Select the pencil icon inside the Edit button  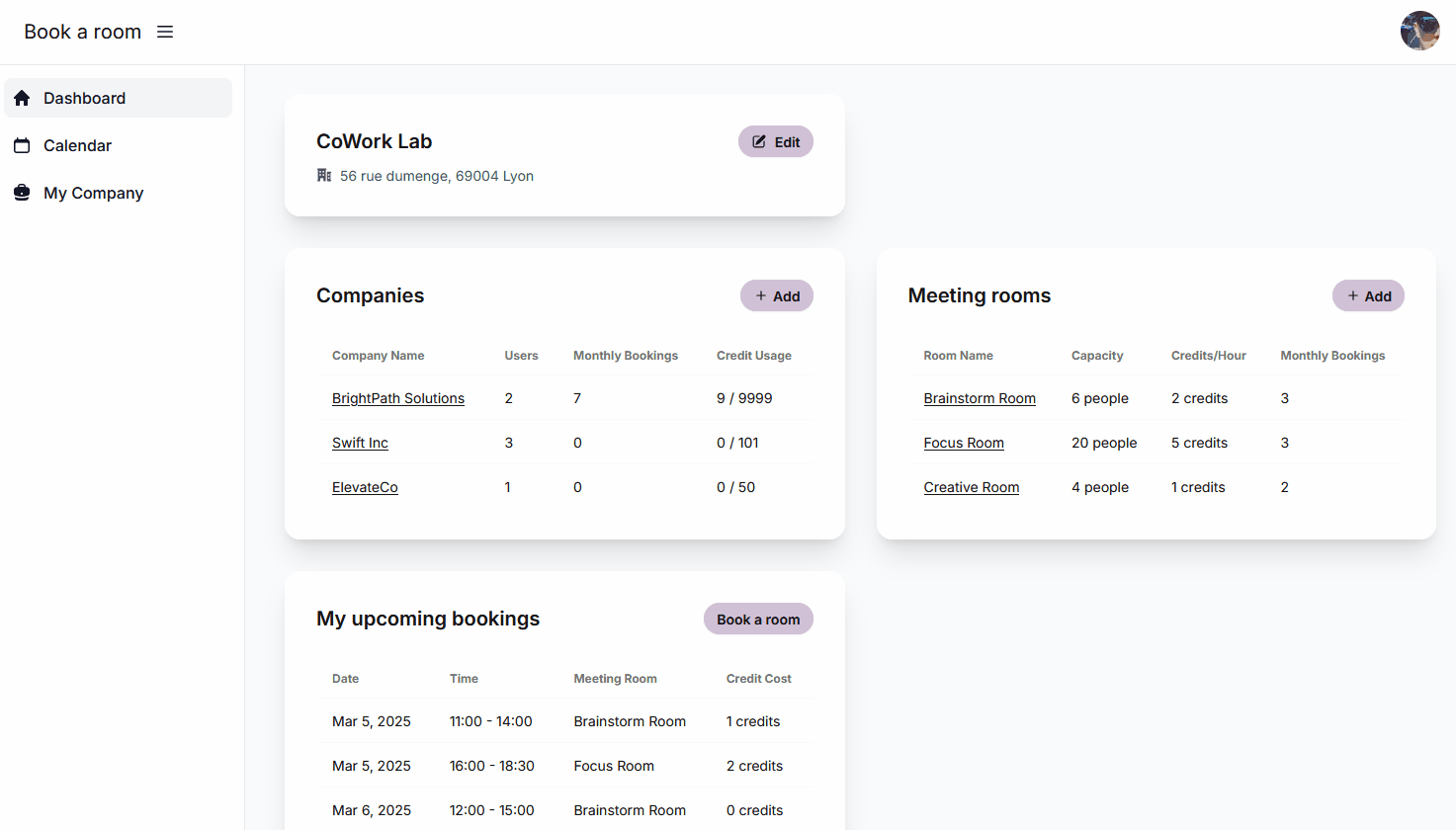tap(759, 141)
